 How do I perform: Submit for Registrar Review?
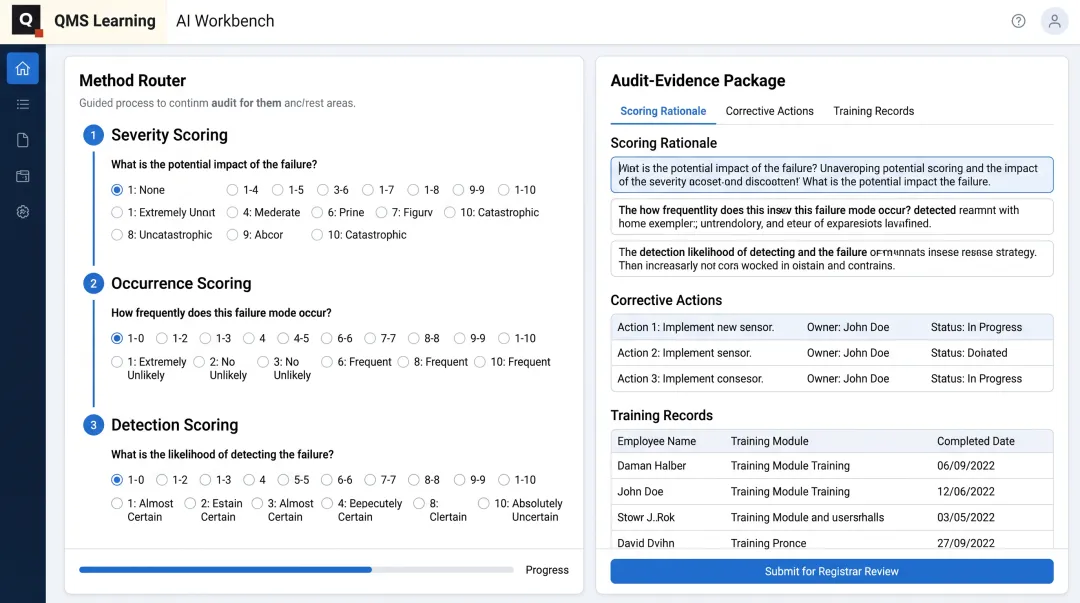(831, 571)
